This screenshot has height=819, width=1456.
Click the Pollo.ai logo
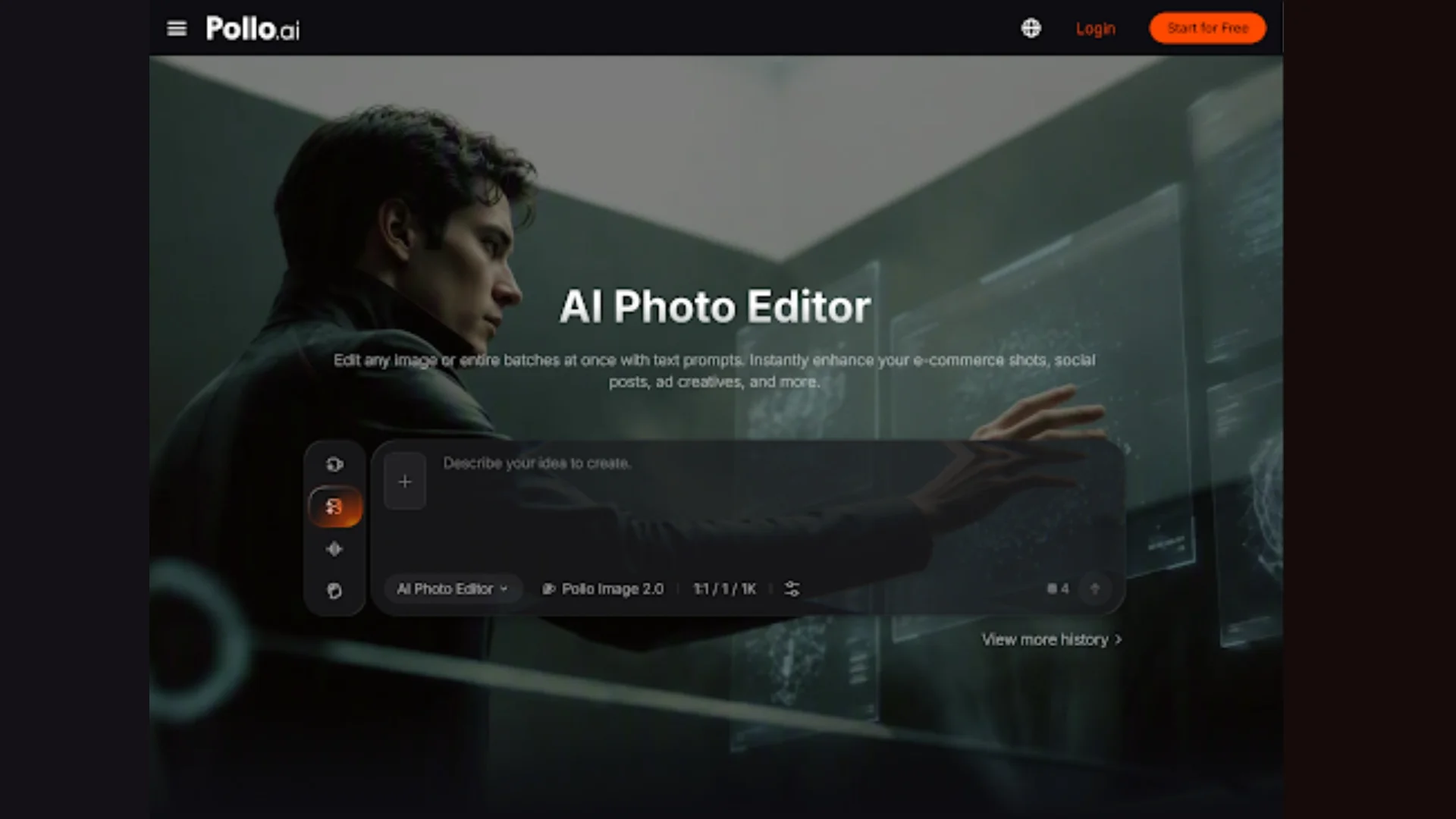pos(253,29)
